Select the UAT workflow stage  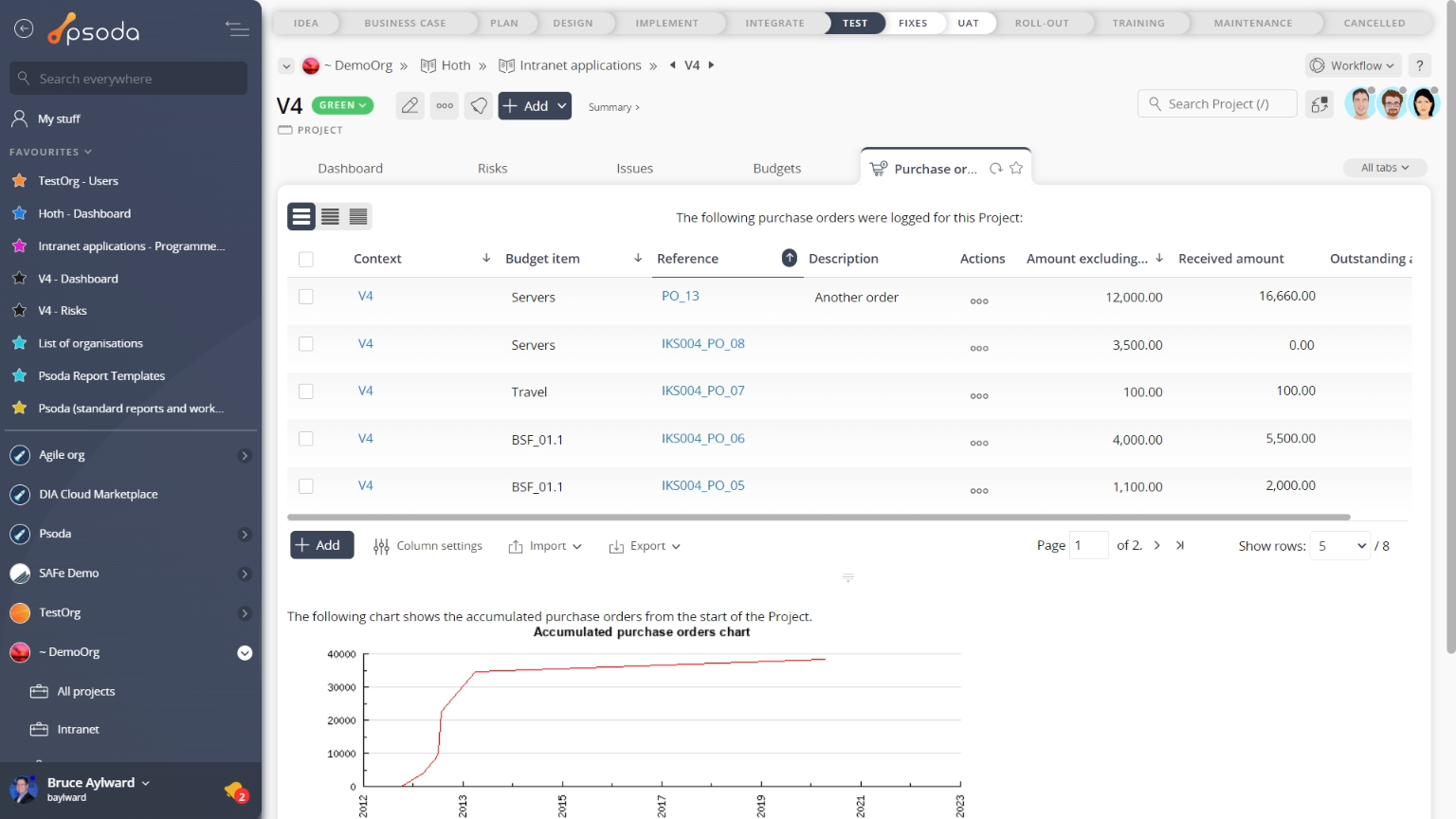(x=968, y=23)
